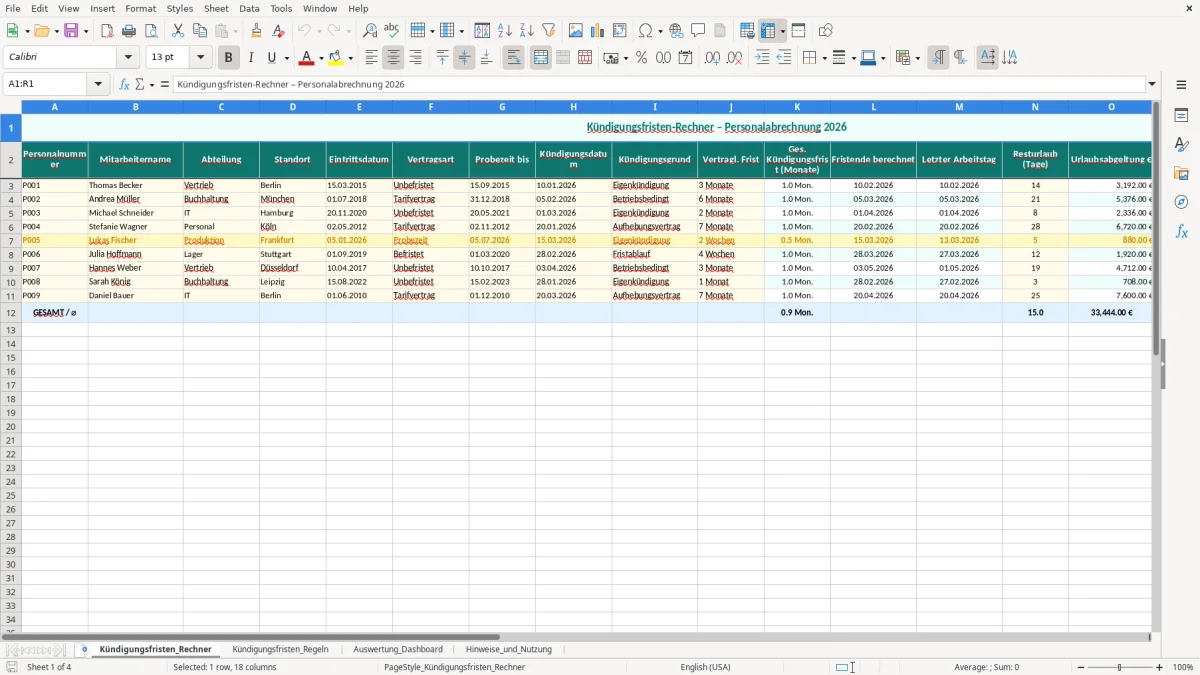Open font color dropdown arrow

[x=321, y=59]
